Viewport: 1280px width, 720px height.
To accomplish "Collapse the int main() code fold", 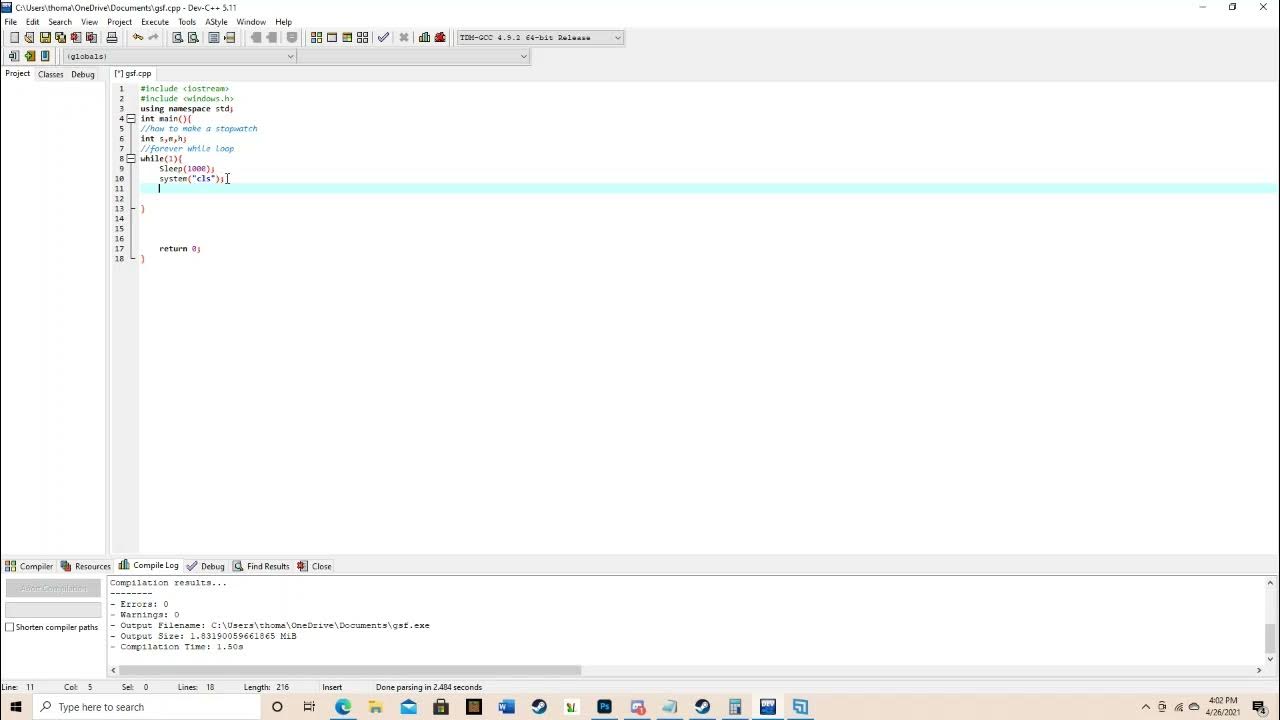I will coord(131,119).
